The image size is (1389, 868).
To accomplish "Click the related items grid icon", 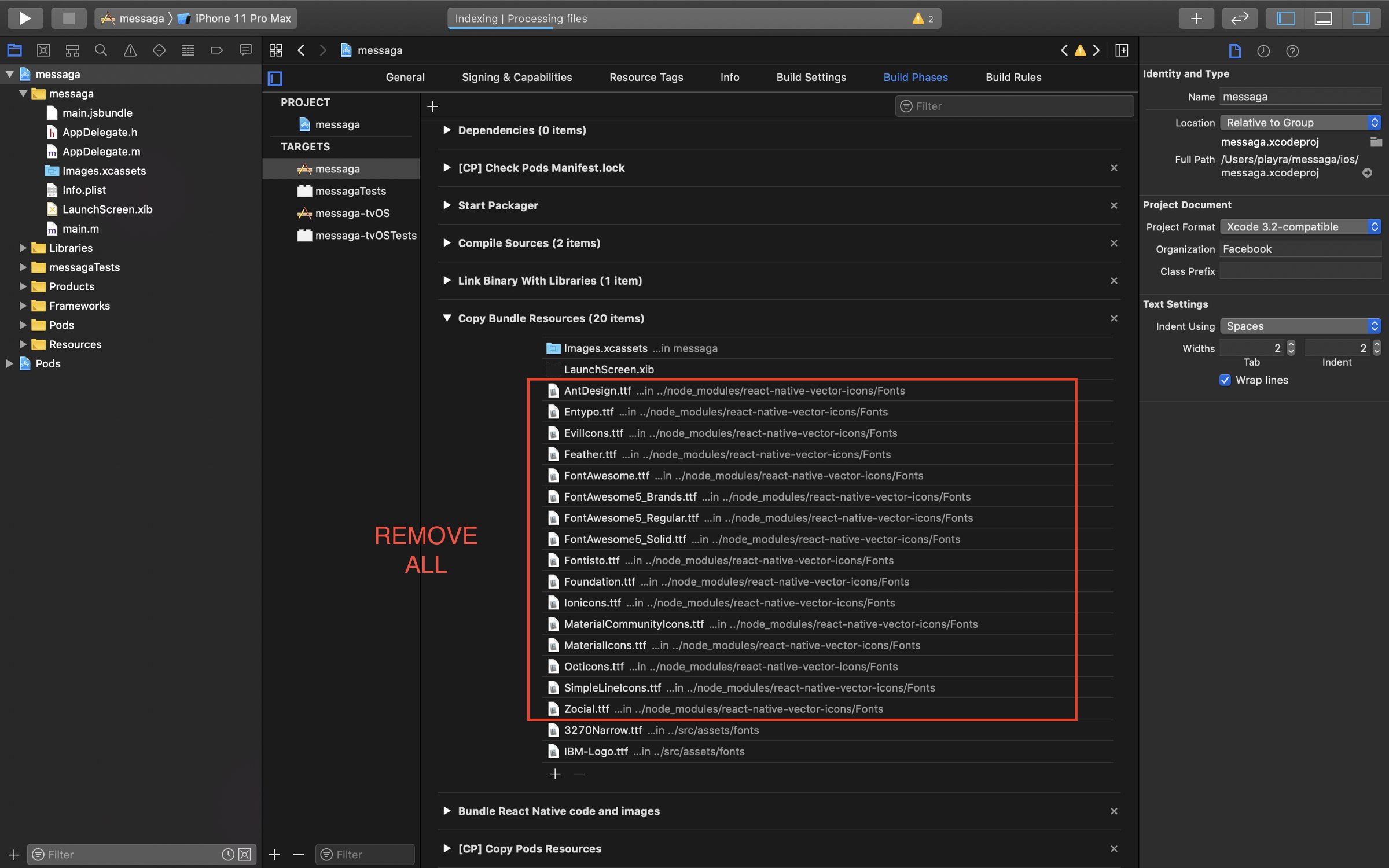I will click(x=276, y=50).
